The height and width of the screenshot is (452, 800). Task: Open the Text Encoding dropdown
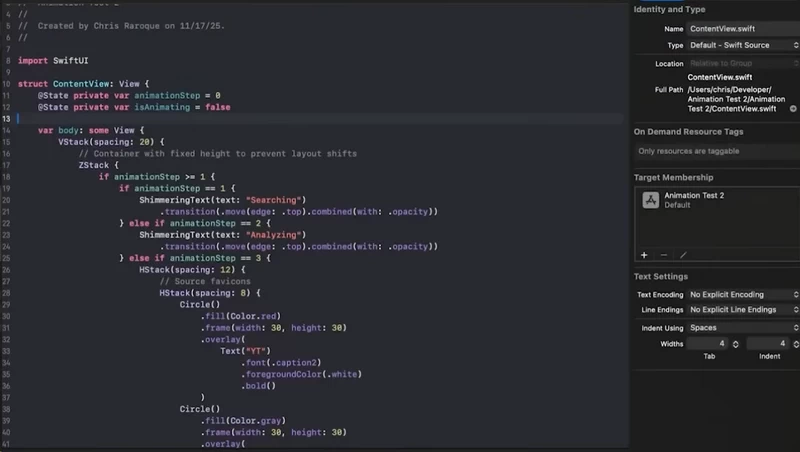pos(743,294)
